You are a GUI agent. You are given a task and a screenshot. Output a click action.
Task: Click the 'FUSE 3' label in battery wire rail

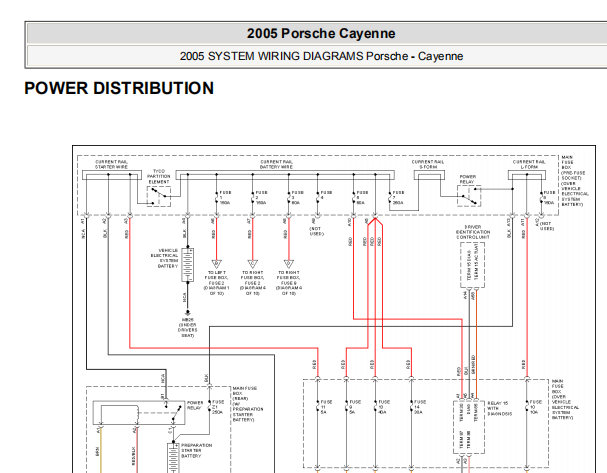(297, 197)
